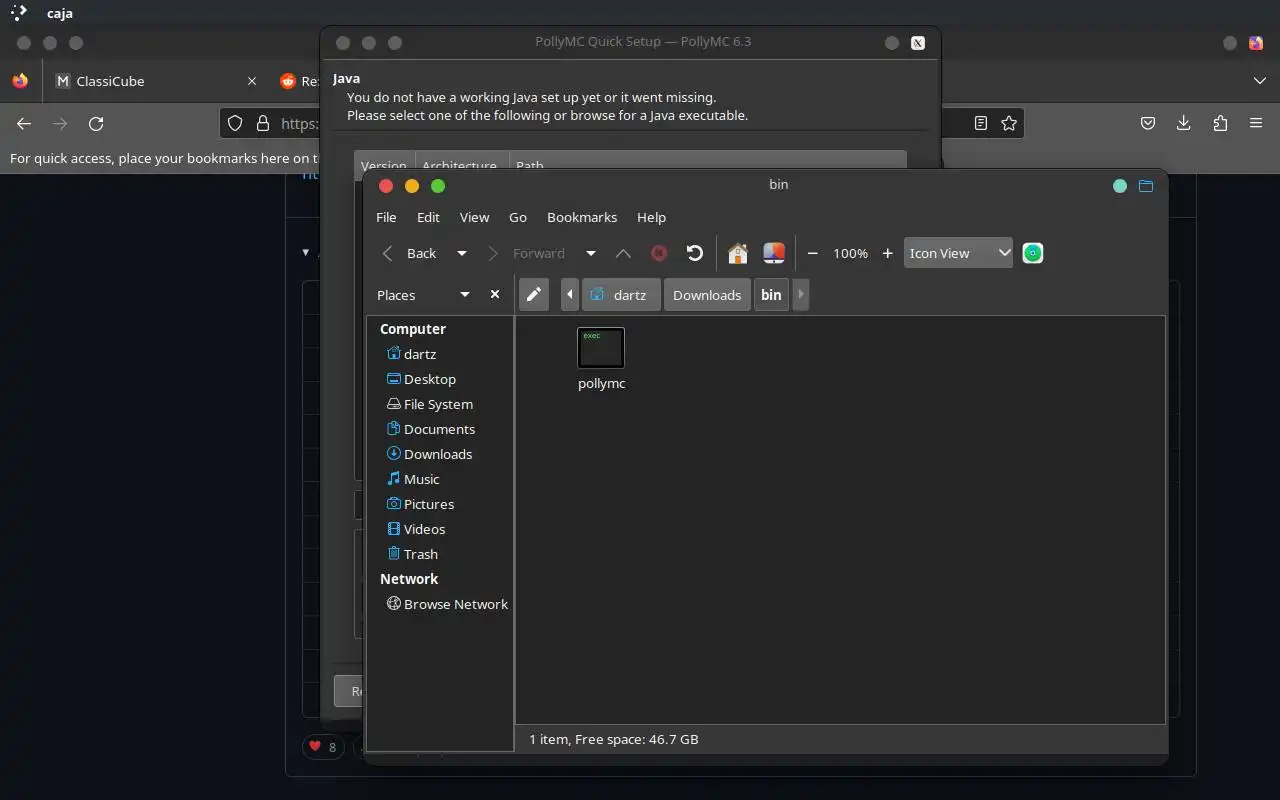Click the blue folder icon in Caja titlebar

click(1146, 186)
